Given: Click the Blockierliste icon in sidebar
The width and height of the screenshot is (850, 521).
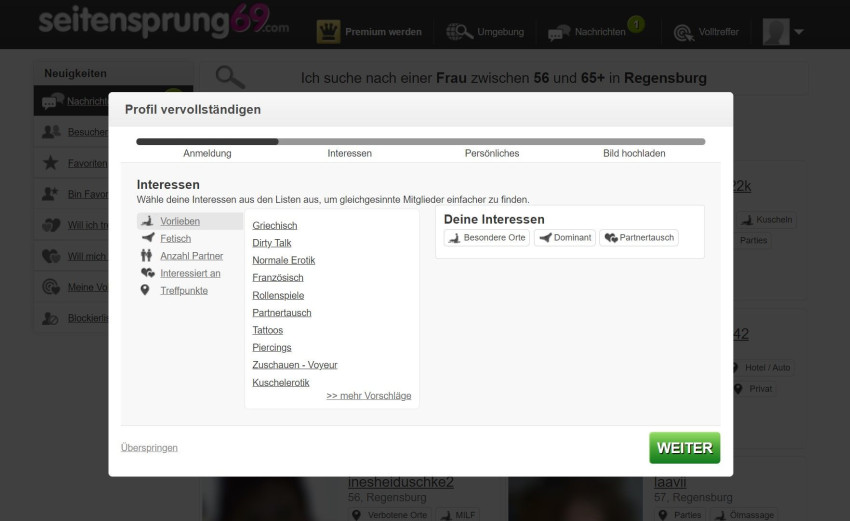Looking at the screenshot, I should 50,318.
